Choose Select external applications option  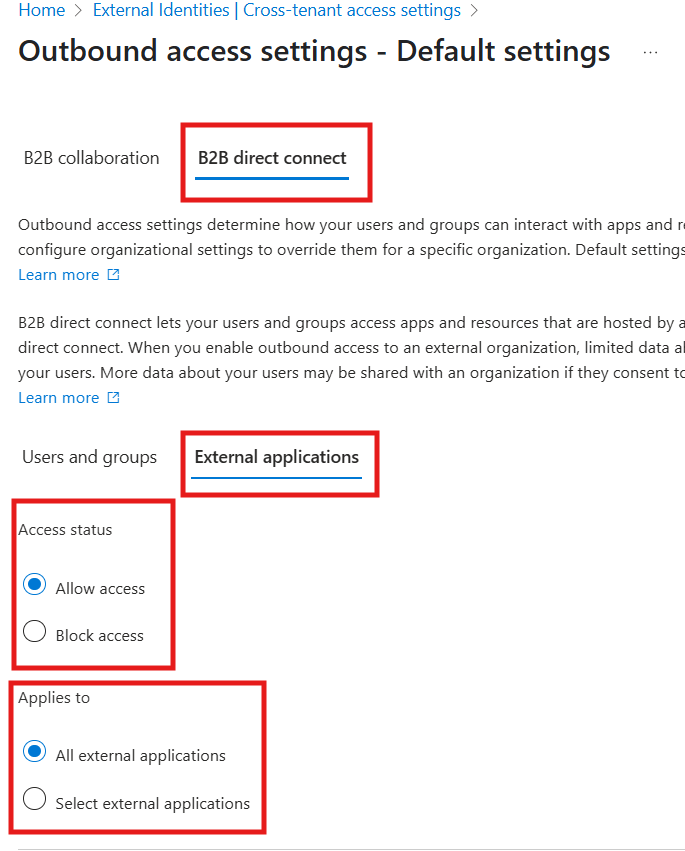(34, 801)
